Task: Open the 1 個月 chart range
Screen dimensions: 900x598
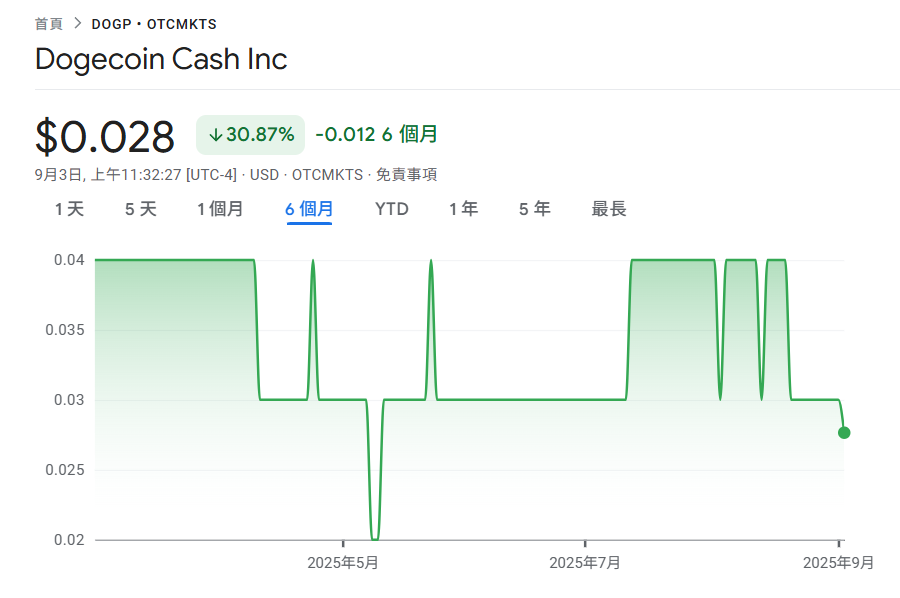Action: tap(220, 209)
